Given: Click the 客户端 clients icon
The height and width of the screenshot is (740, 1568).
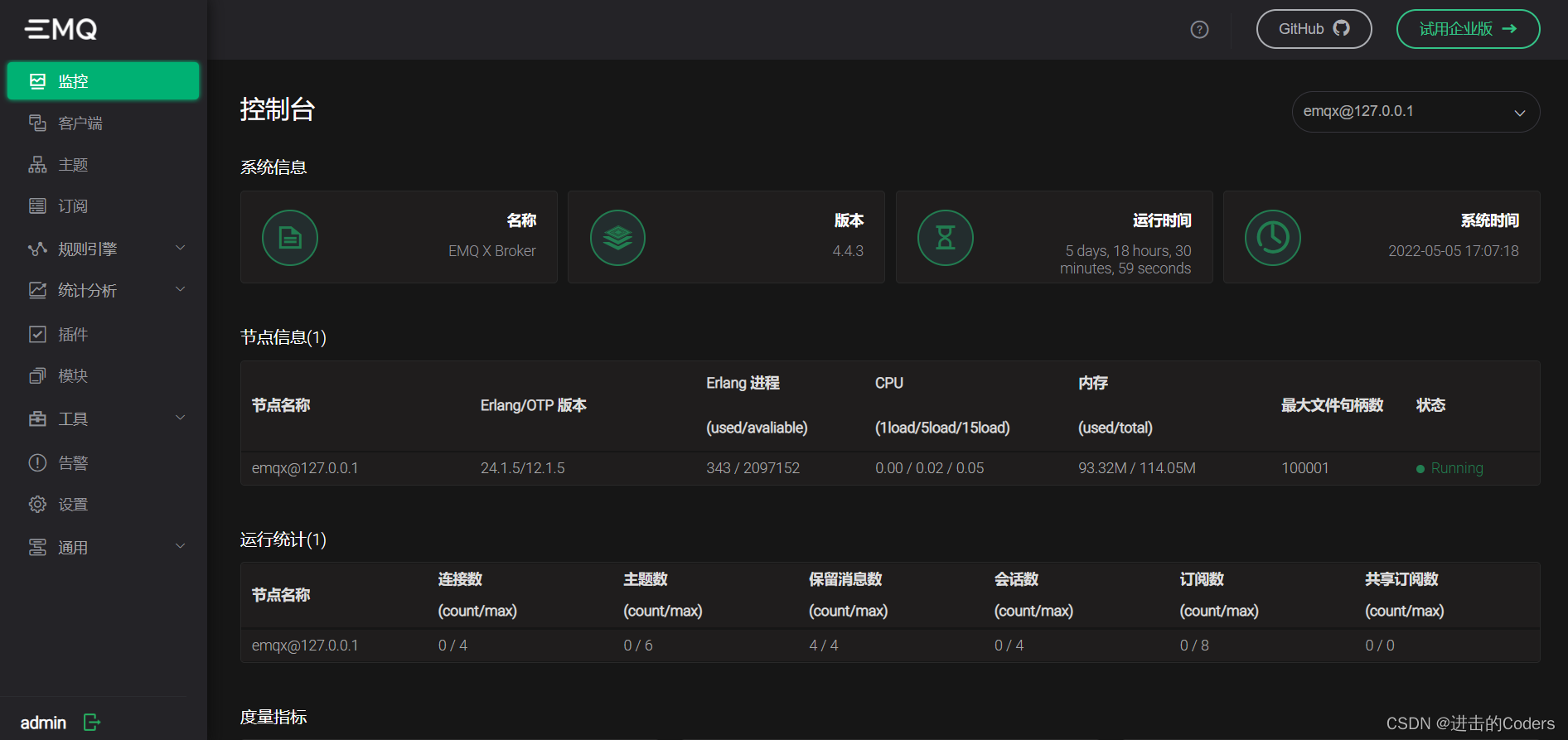Looking at the screenshot, I should tap(37, 123).
